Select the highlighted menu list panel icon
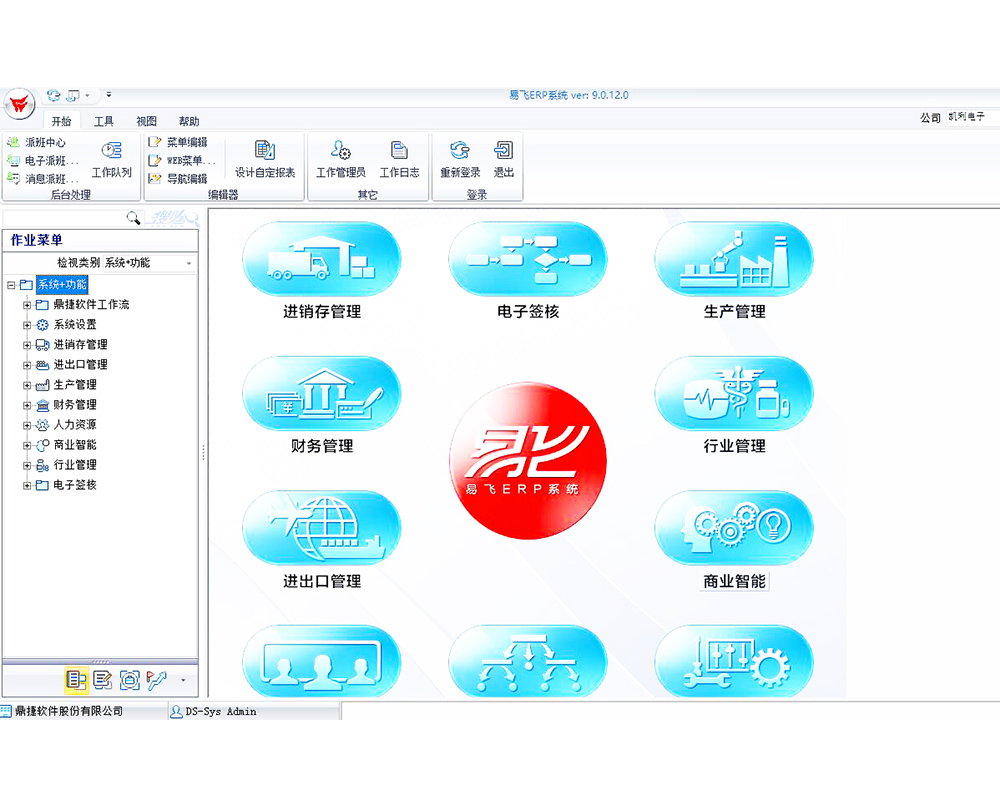1000x800 pixels. (77, 680)
